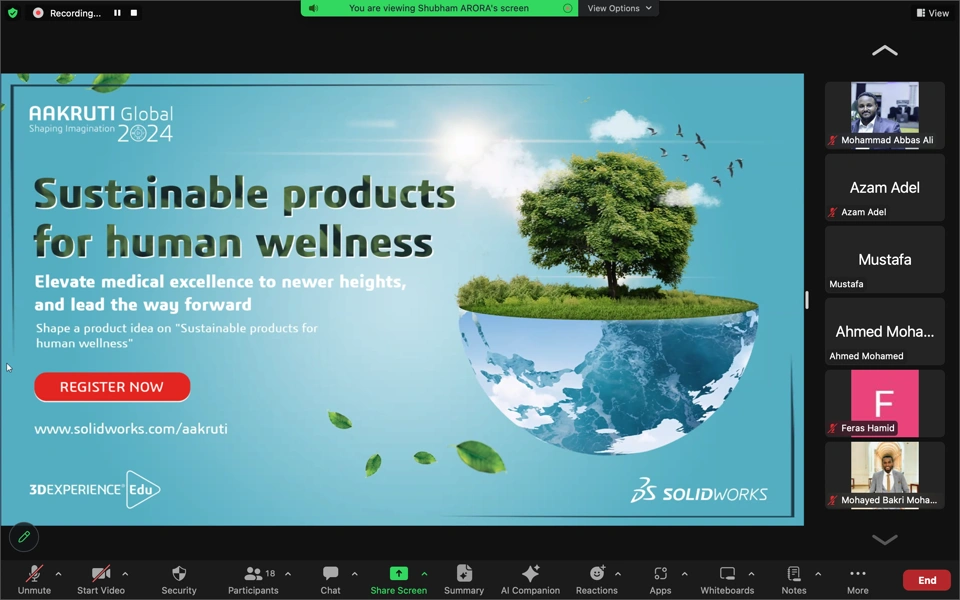Select the Mustafa participant tile
The width and height of the screenshot is (960, 600).
[x=885, y=259]
